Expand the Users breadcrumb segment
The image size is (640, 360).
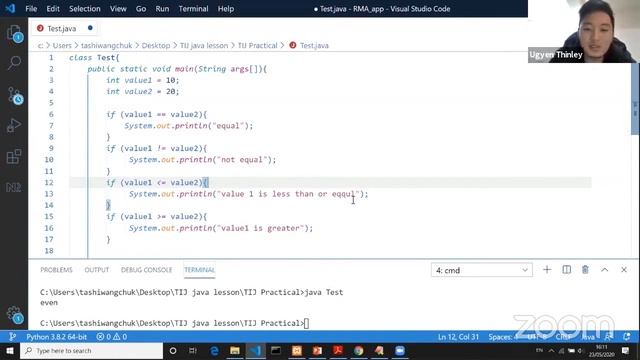click(62, 45)
